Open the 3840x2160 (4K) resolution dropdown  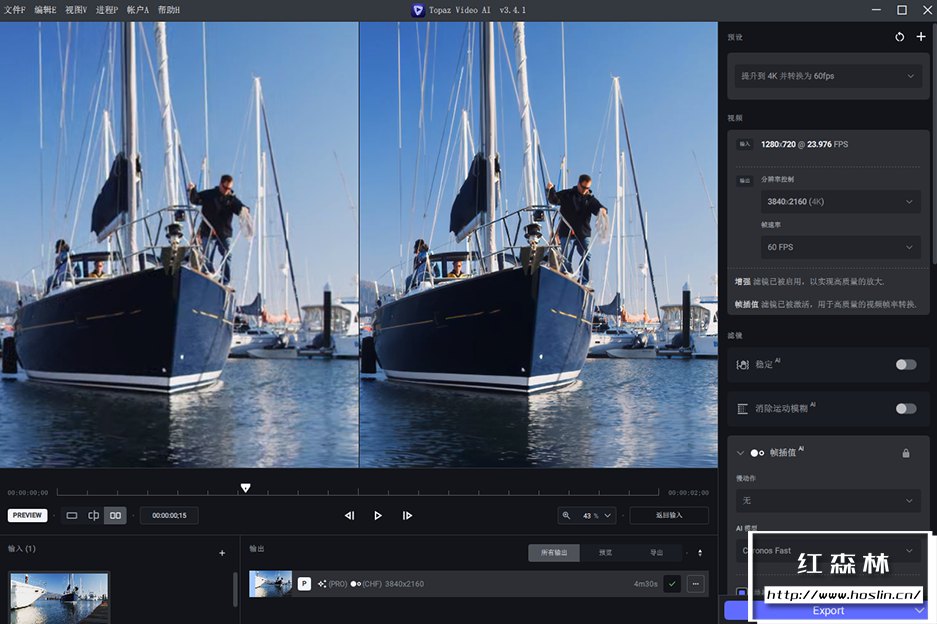(x=838, y=202)
